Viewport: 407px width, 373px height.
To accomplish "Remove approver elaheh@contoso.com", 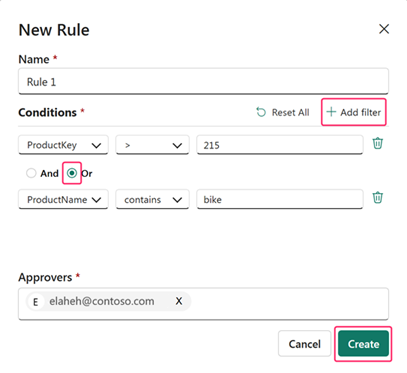I will (x=179, y=301).
